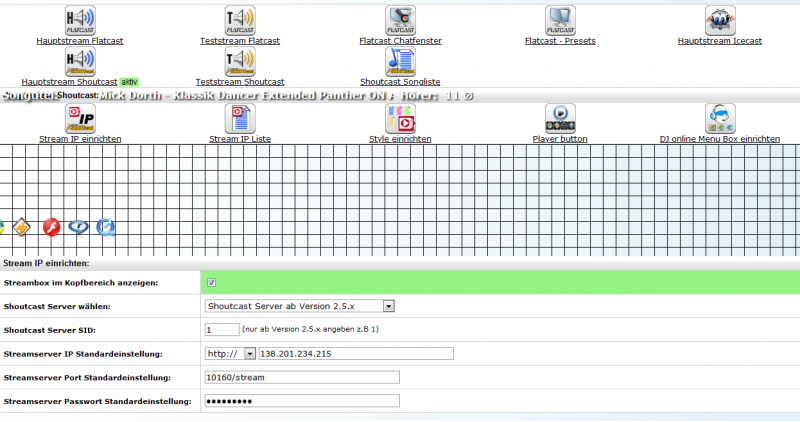This screenshot has height=422, width=800.
Task: Click the Teststream Shoutcast link
Action: click(x=240, y=81)
